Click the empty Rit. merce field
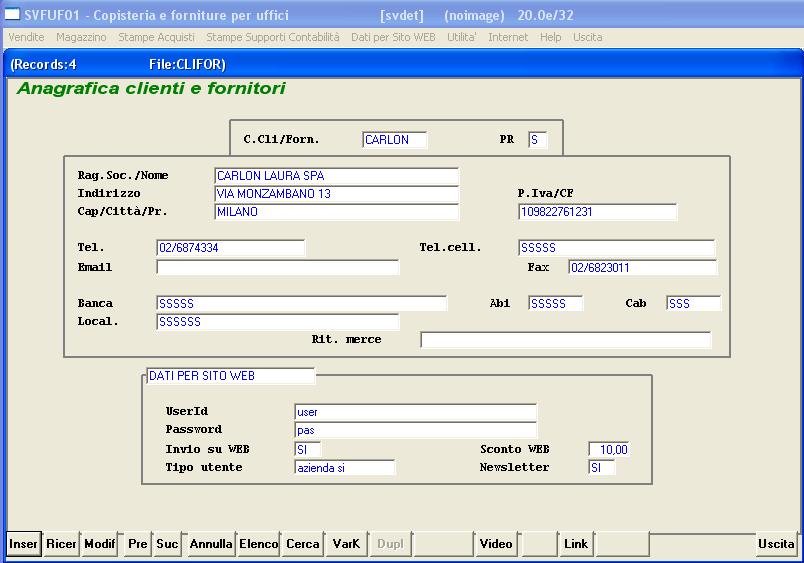 coord(566,339)
